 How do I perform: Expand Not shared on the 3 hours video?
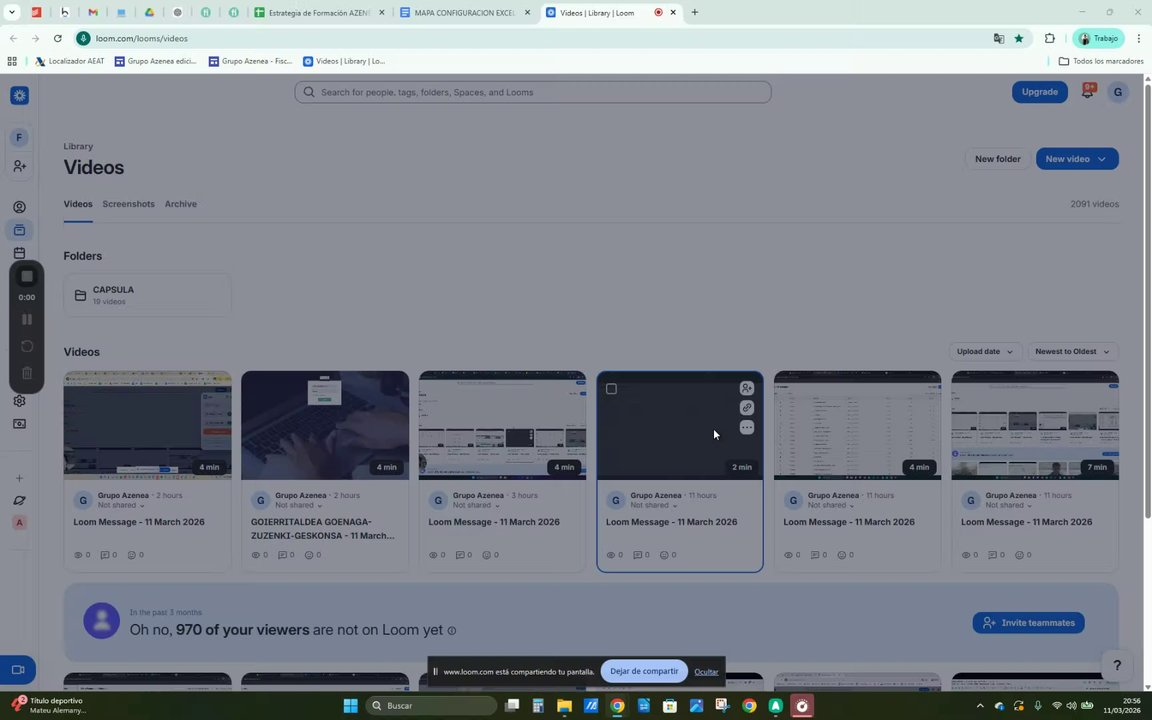[x=477, y=505]
